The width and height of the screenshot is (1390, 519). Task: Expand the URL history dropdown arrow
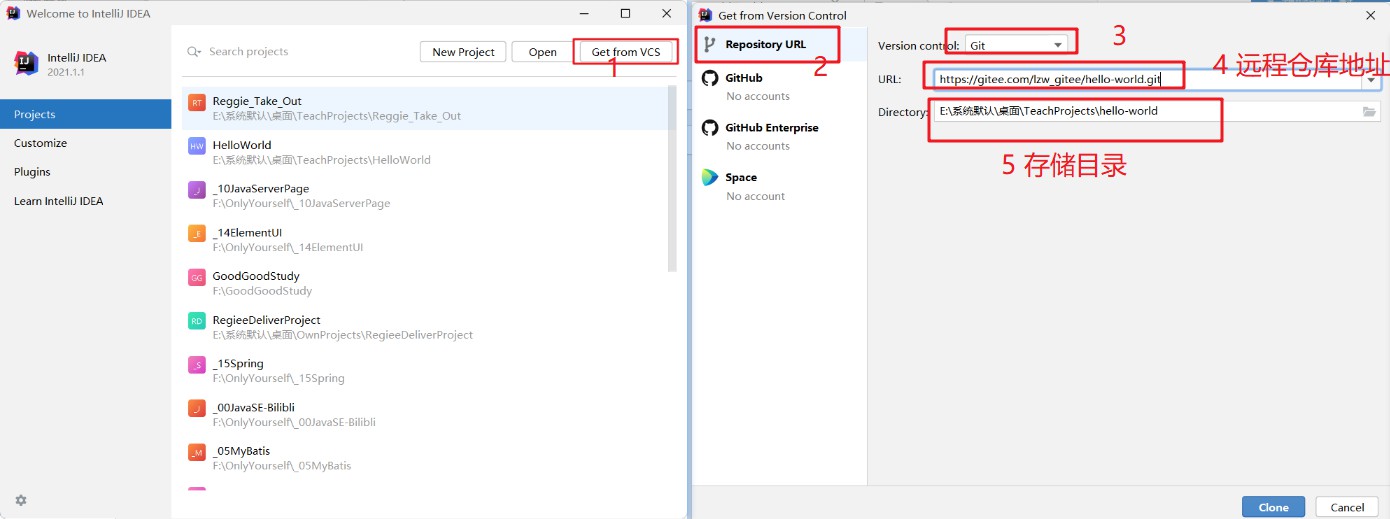pyautogui.click(x=1369, y=80)
